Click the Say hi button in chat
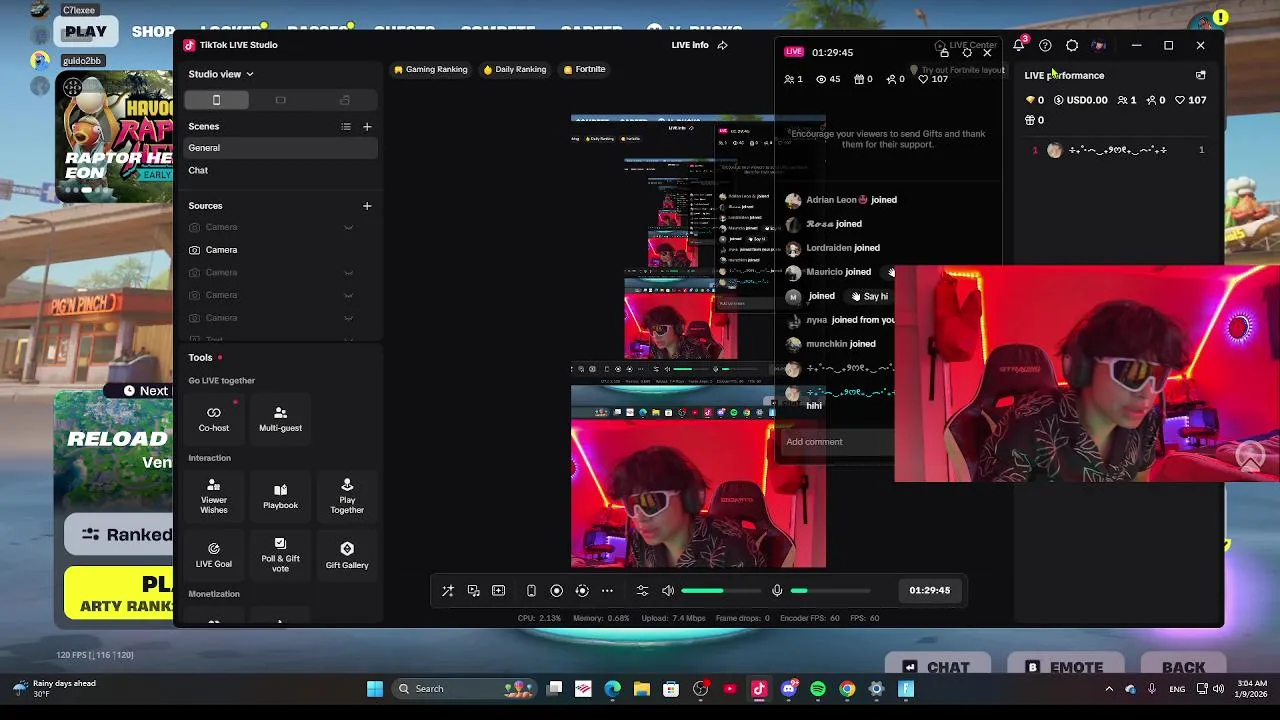This screenshot has height=720, width=1280. [870, 296]
